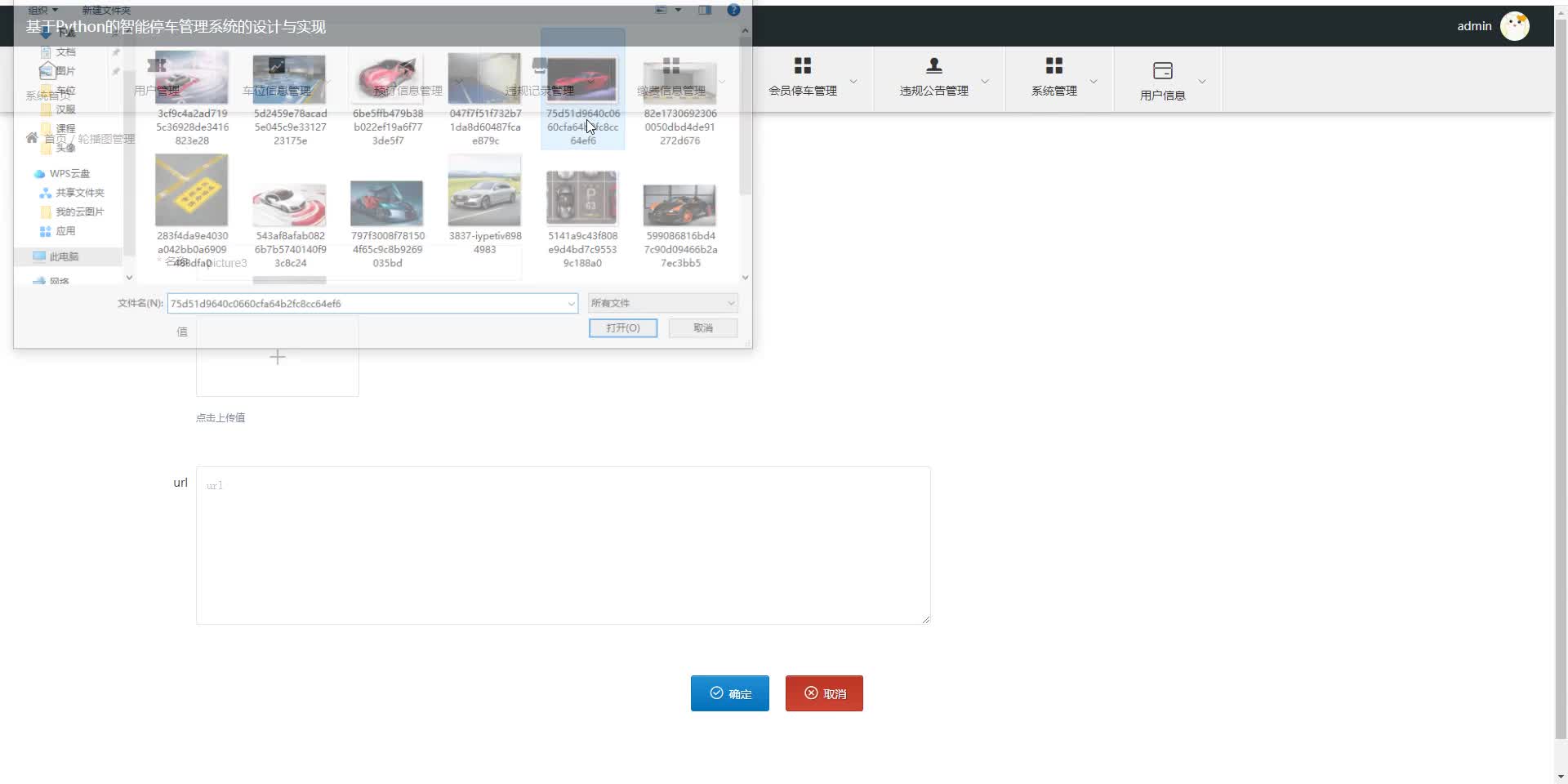Image resolution: width=1568 pixels, height=784 pixels.
Task: Select parking lot thumbnail 5141a9c43f808
Action: [582, 197]
